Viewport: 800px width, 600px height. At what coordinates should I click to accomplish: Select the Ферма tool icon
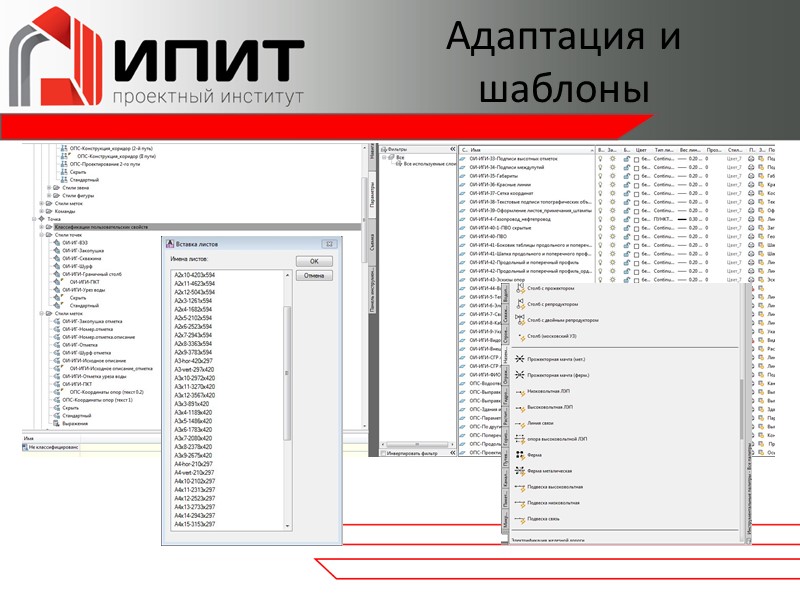520,455
